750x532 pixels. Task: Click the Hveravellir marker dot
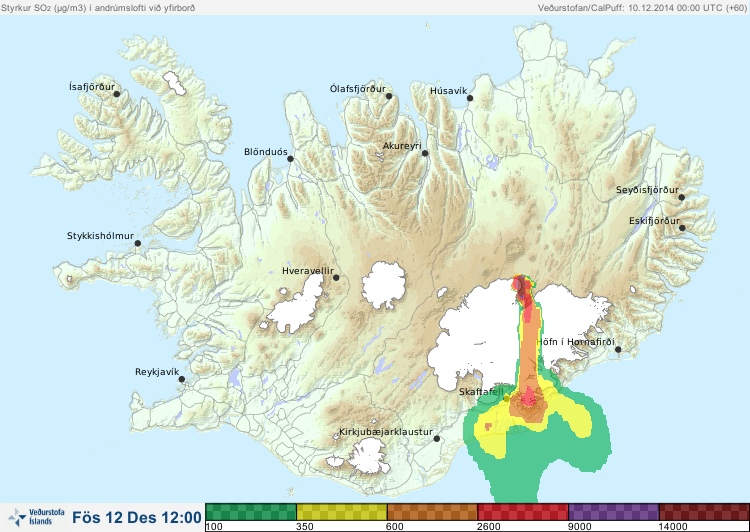pyautogui.click(x=336, y=277)
